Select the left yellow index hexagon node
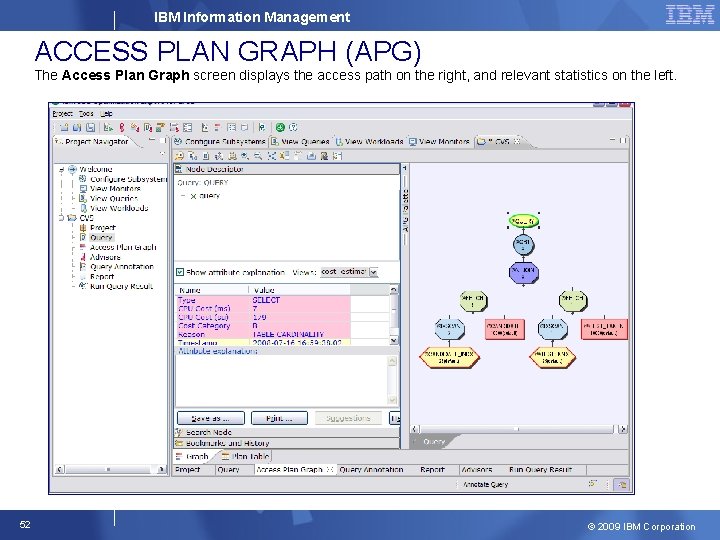This screenshot has width=720, height=540. pyautogui.click(x=449, y=357)
